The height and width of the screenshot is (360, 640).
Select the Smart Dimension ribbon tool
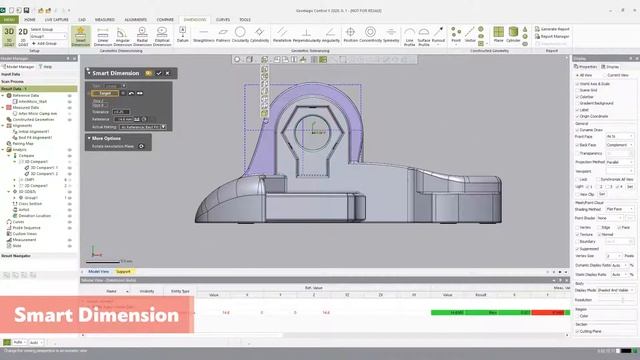tap(80, 36)
